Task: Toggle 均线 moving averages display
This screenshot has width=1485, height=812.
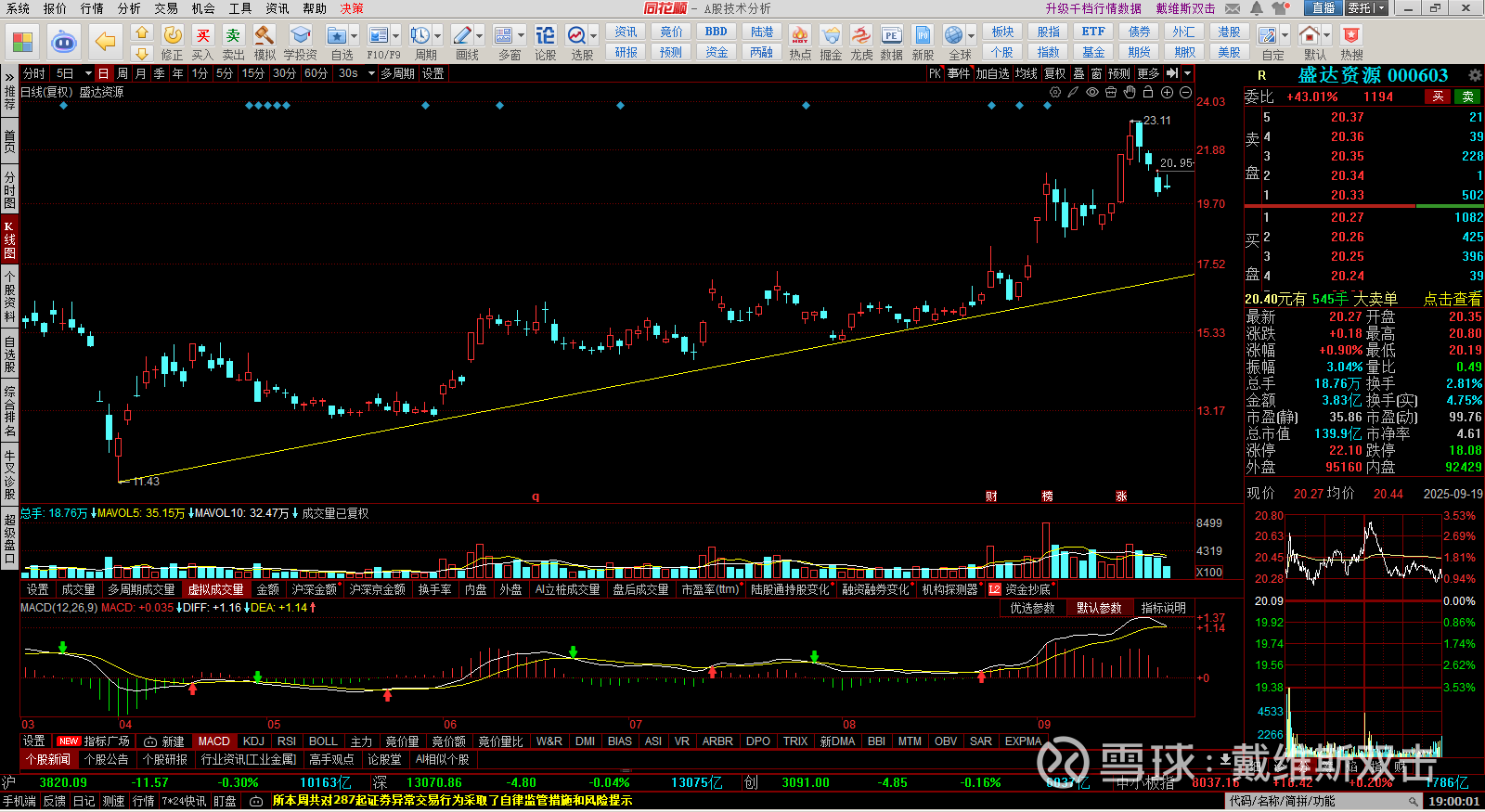Action: coord(1026,73)
